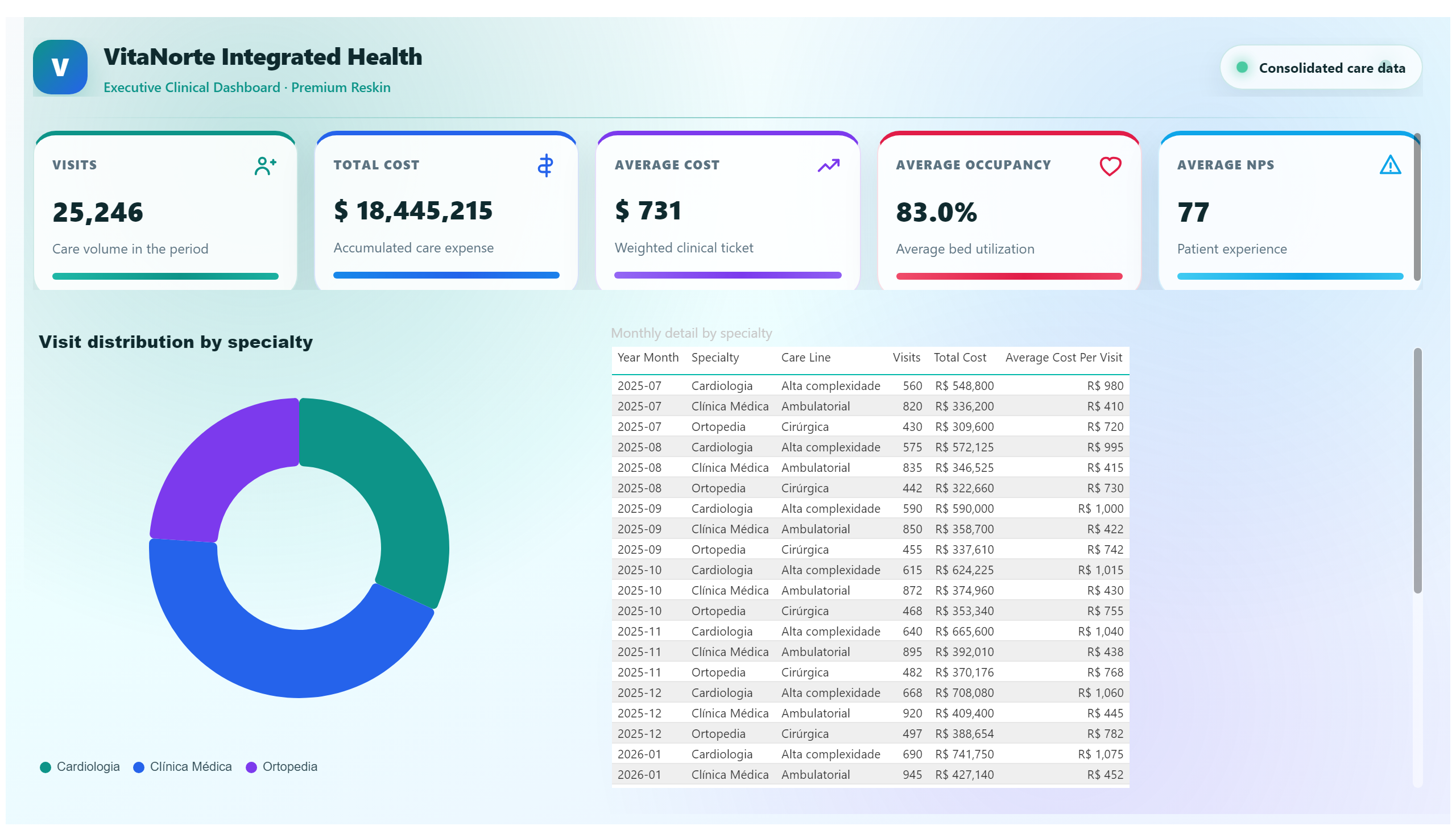Click the Average NPS warning triangle icon

pos(1390,165)
